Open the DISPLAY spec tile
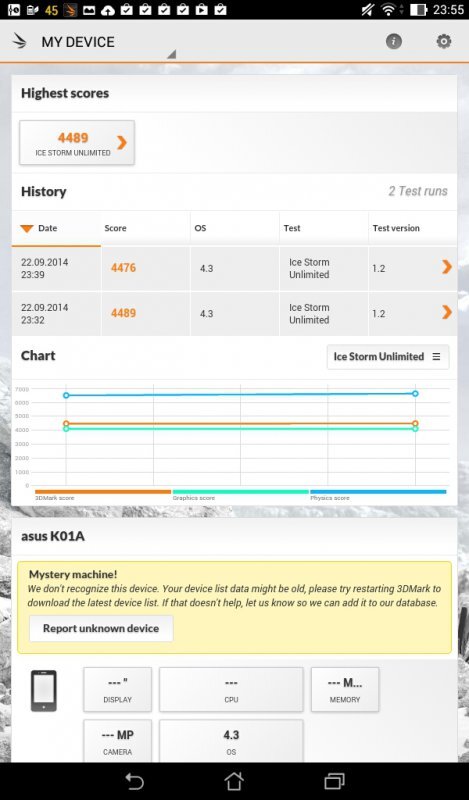469x800 pixels. click(117, 689)
